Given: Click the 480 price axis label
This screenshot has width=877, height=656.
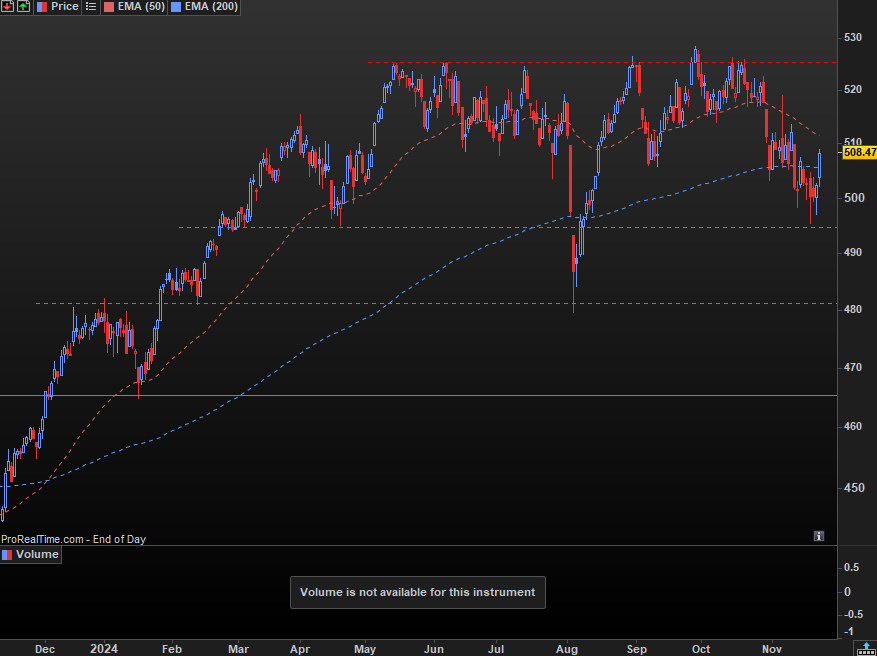Looking at the screenshot, I should click(852, 309).
